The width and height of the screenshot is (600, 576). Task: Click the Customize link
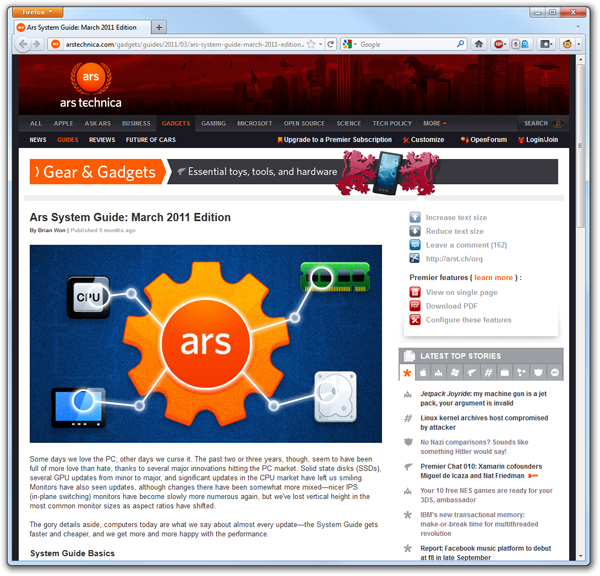(x=424, y=140)
